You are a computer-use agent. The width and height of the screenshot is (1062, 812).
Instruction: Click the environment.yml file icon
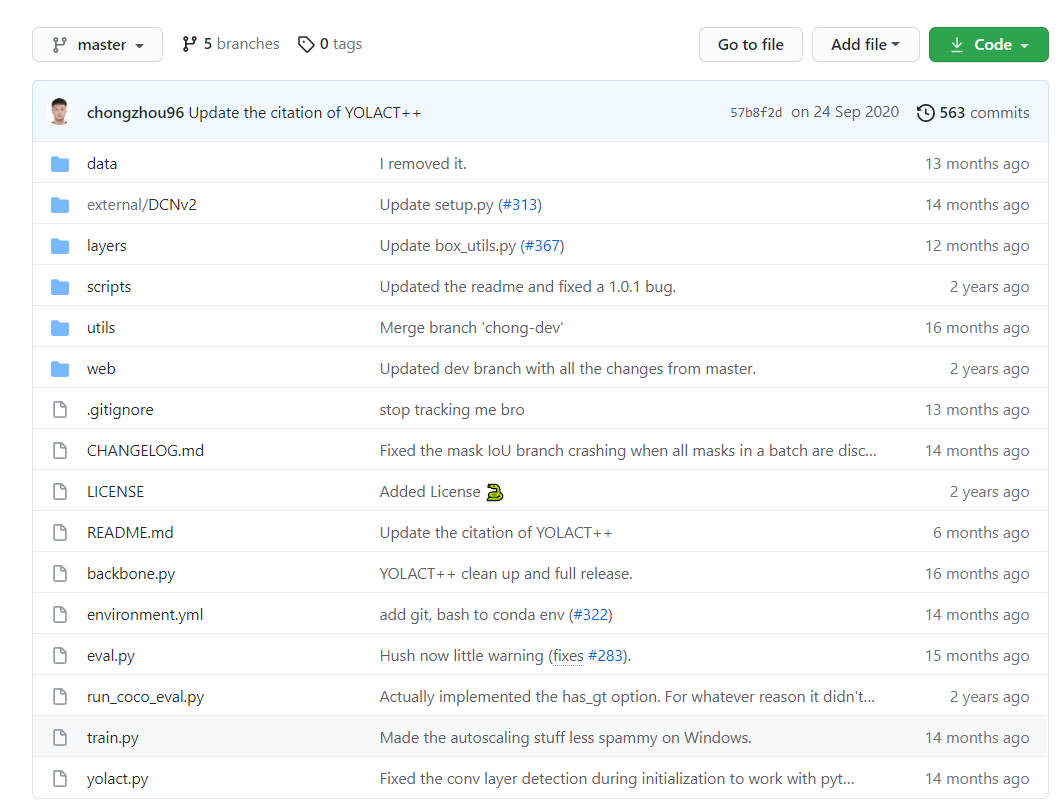(x=60, y=615)
